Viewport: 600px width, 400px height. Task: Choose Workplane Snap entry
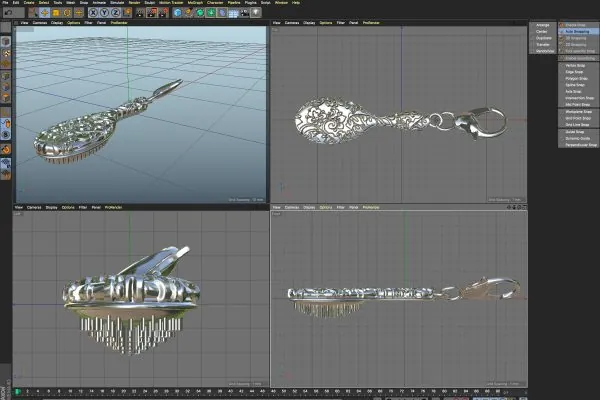[x=578, y=112]
